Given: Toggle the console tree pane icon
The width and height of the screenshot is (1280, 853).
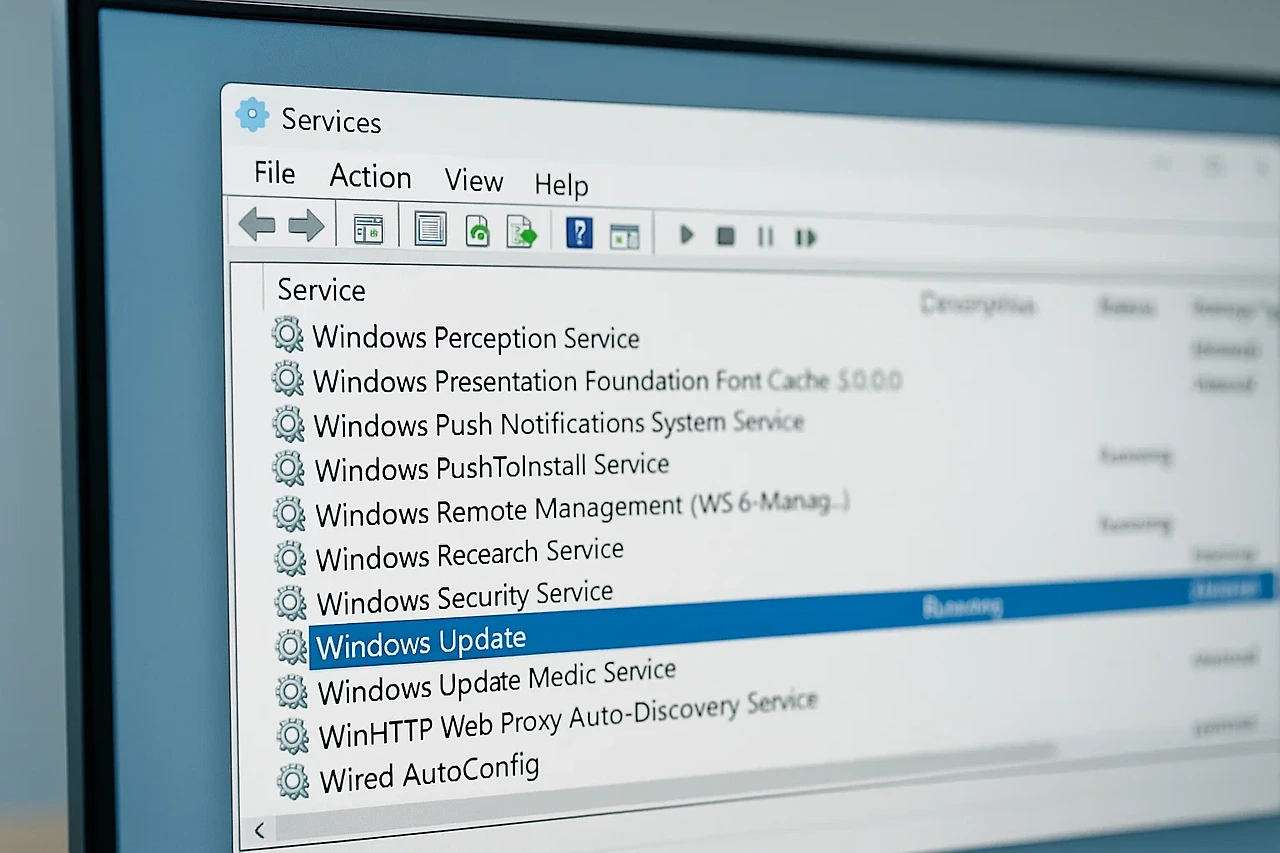Looking at the screenshot, I should [x=369, y=231].
